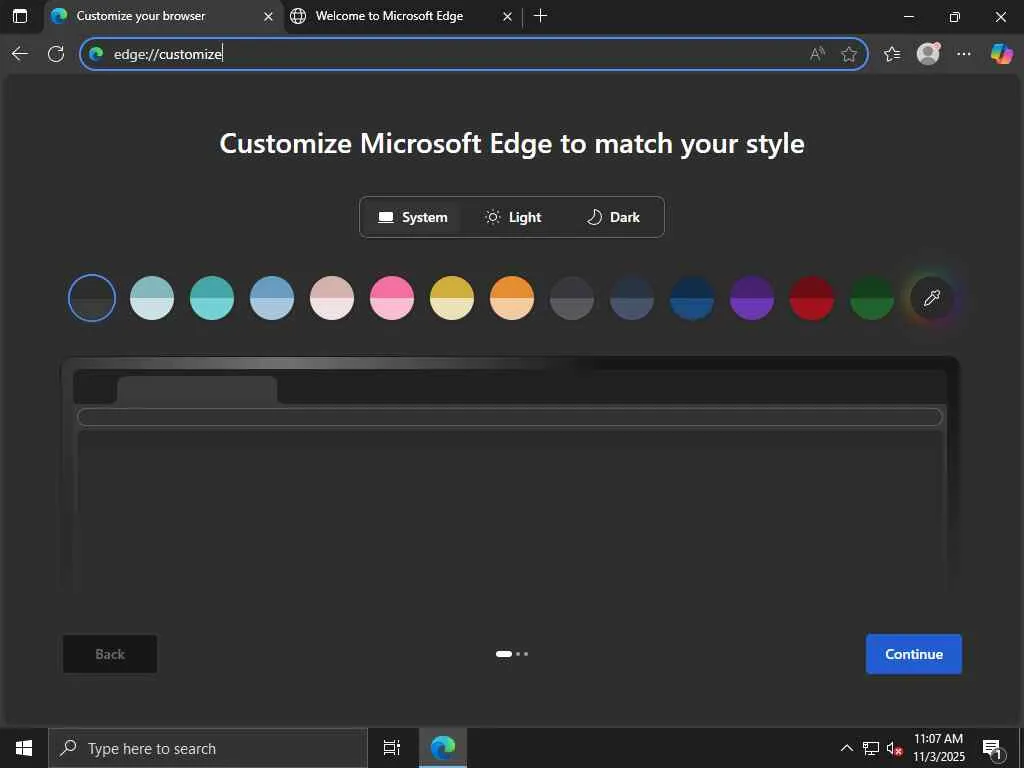Open the network status tray icon
The width and height of the screenshot is (1024, 768).
click(871, 748)
